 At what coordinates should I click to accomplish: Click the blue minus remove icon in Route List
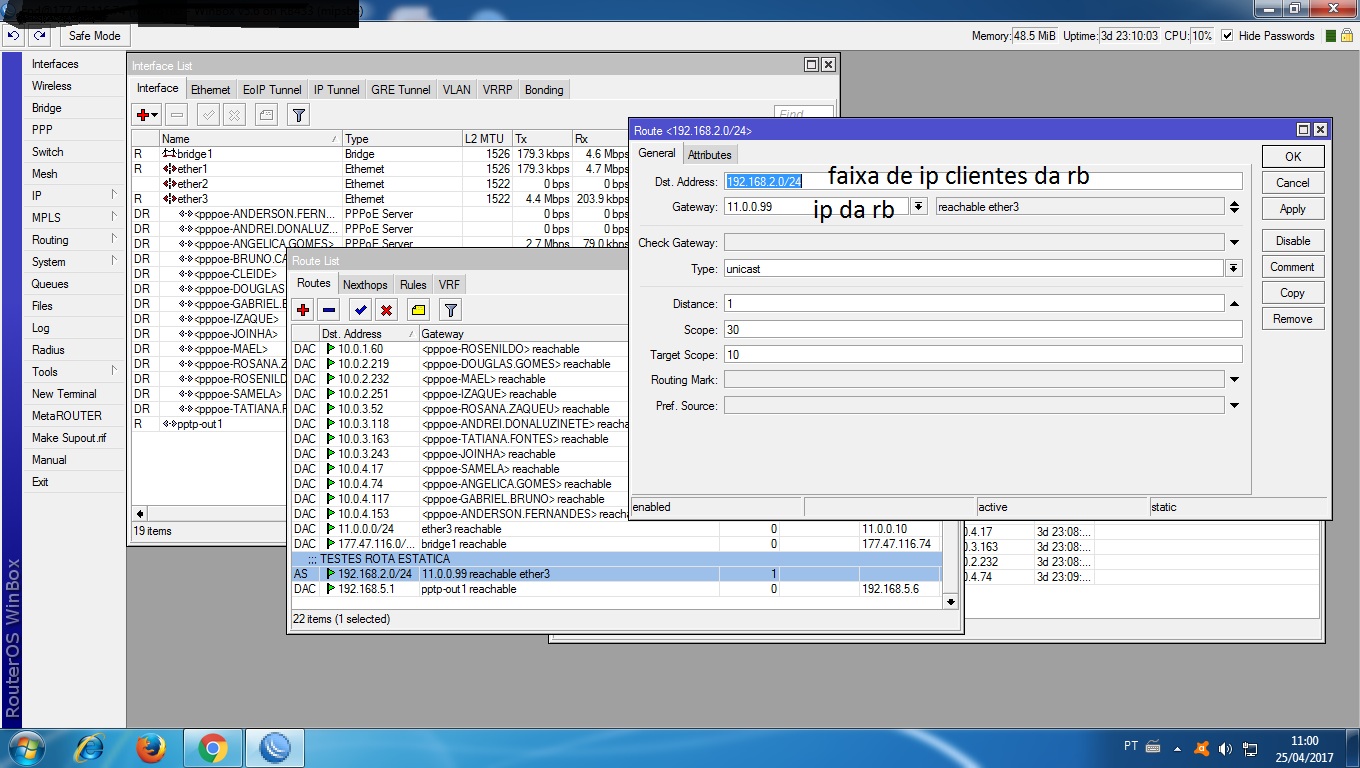(329, 310)
